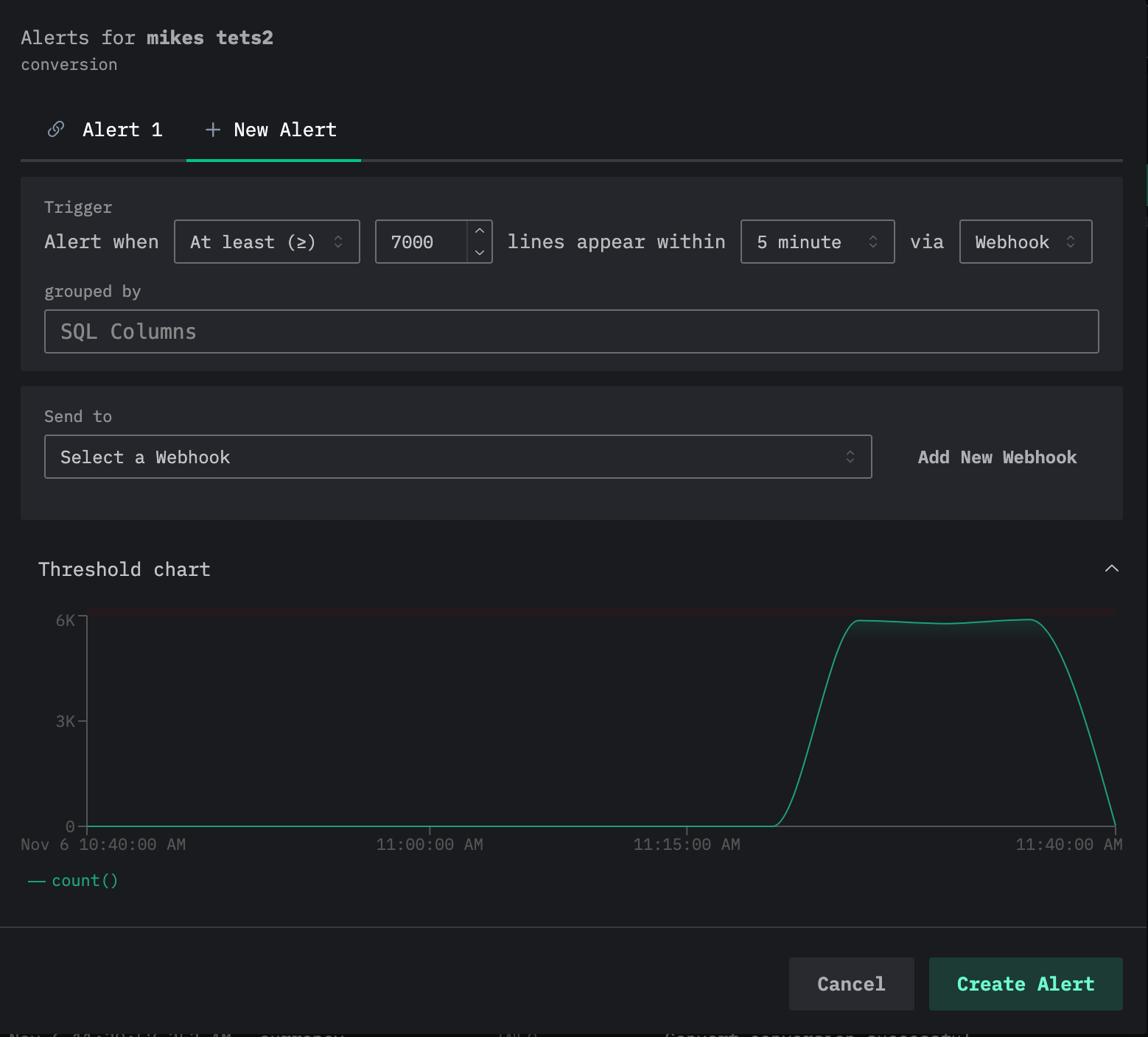
Task: Select the New Alert tab
Action: (284, 130)
